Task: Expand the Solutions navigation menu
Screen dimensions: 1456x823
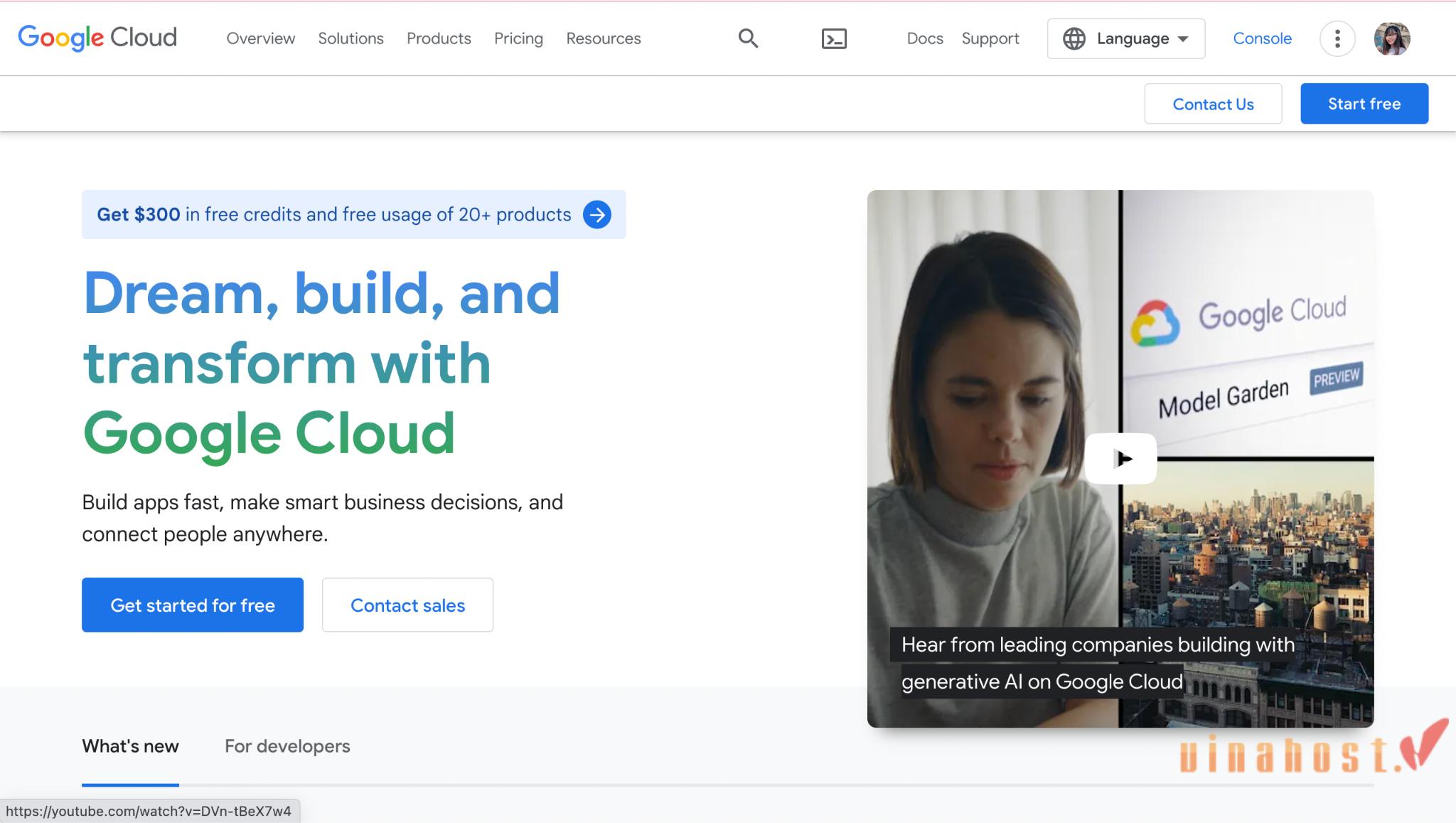Action: [x=350, y=38]
